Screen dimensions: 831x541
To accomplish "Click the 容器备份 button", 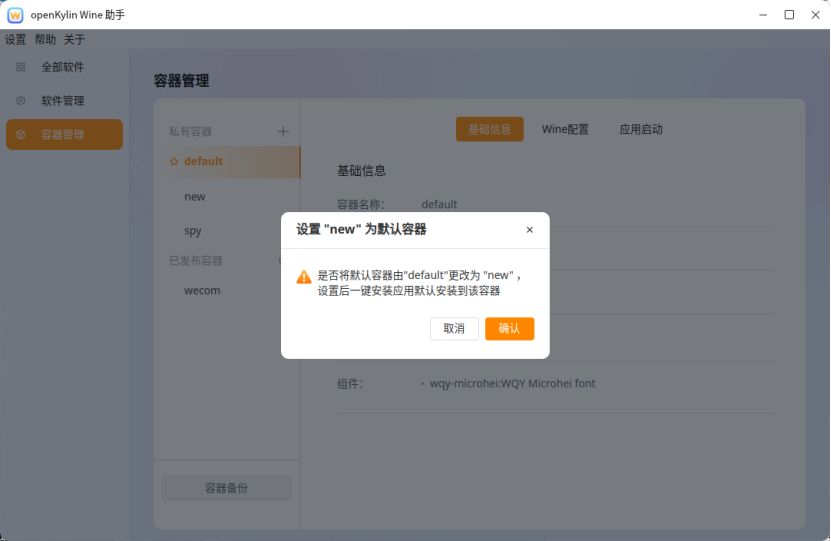I will (x=226, y=488).
